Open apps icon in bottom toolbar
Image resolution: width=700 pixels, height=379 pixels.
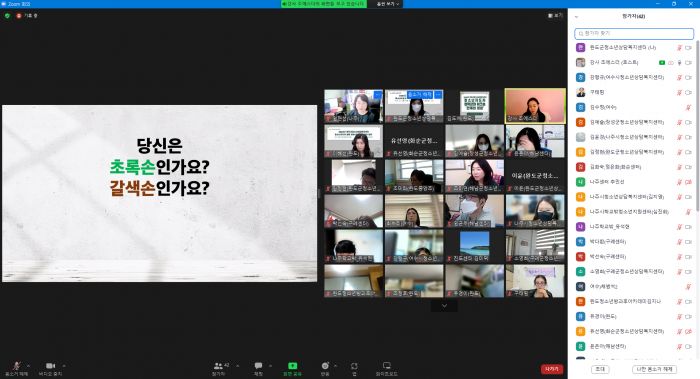pos(354,368)
